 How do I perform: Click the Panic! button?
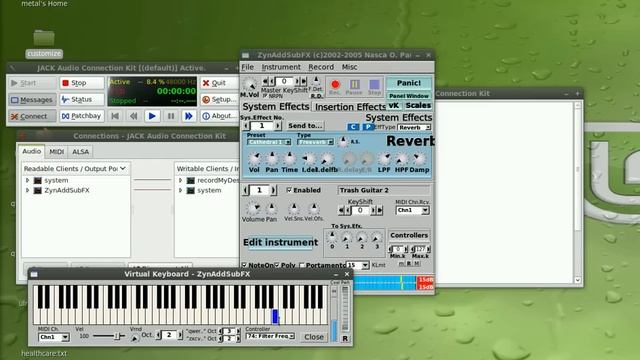coord(409,83)
